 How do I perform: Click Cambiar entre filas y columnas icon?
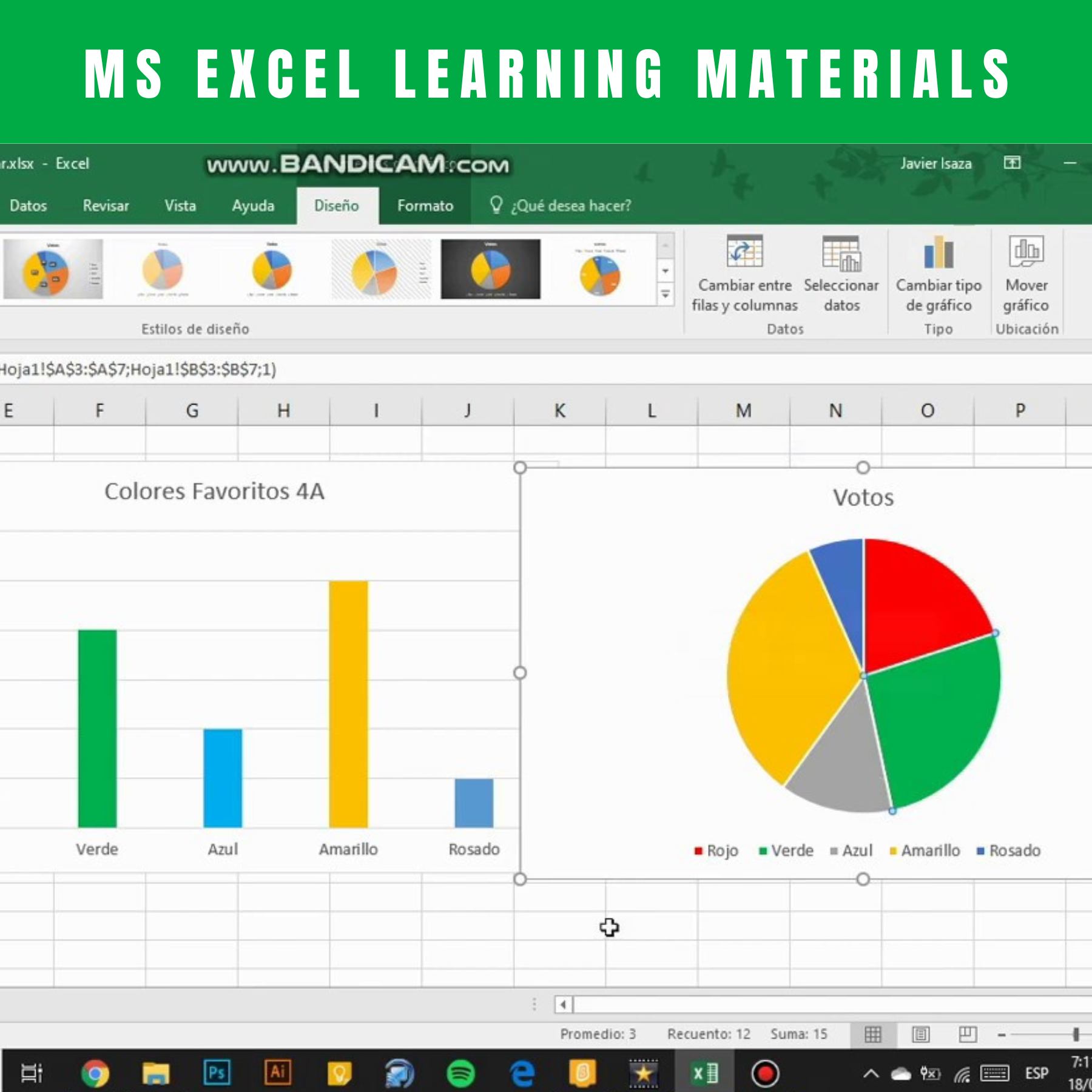744,251
